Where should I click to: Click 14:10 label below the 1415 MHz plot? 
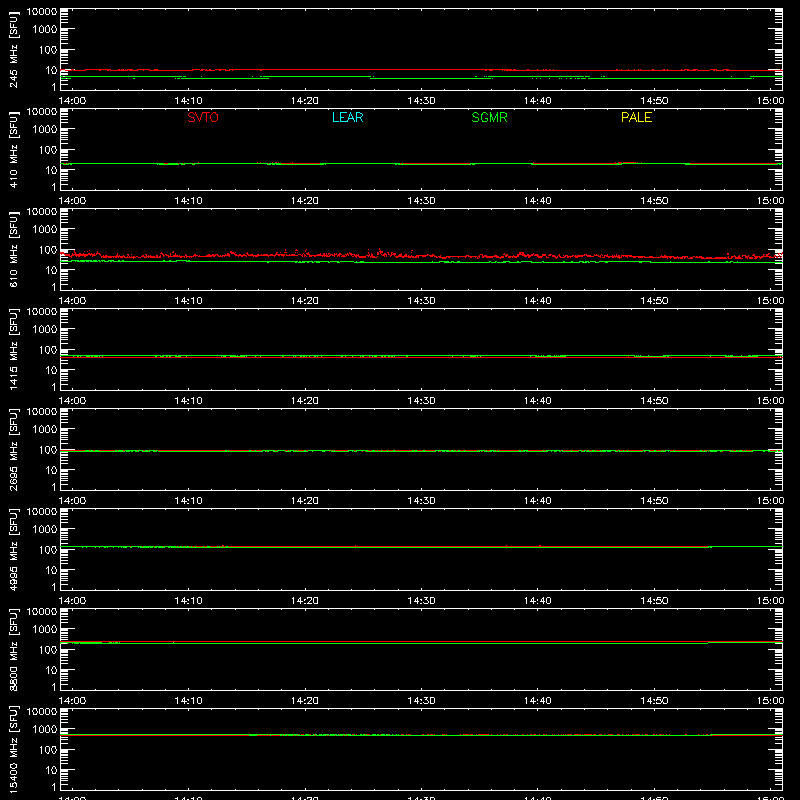(x=188, y=401)
